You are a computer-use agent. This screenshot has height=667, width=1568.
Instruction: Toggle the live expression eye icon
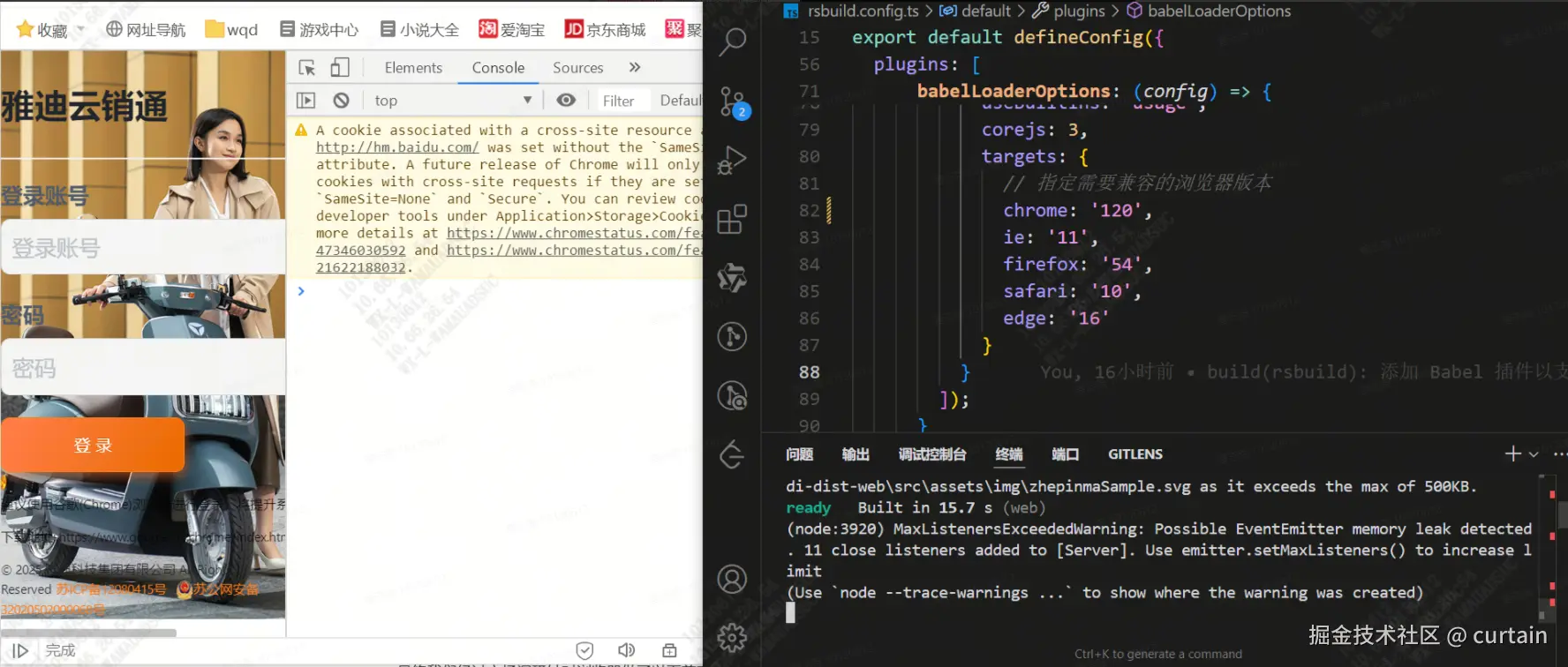pyautogui.click(x=566, y=101)
